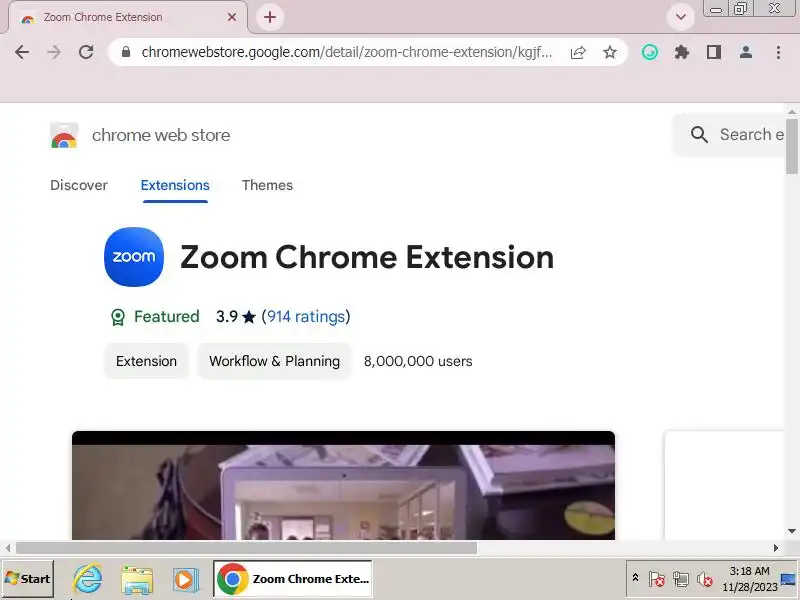The height and width of the screenshot is (600, 800).
Task: Toggle the browser side panel
Action: 714,52
